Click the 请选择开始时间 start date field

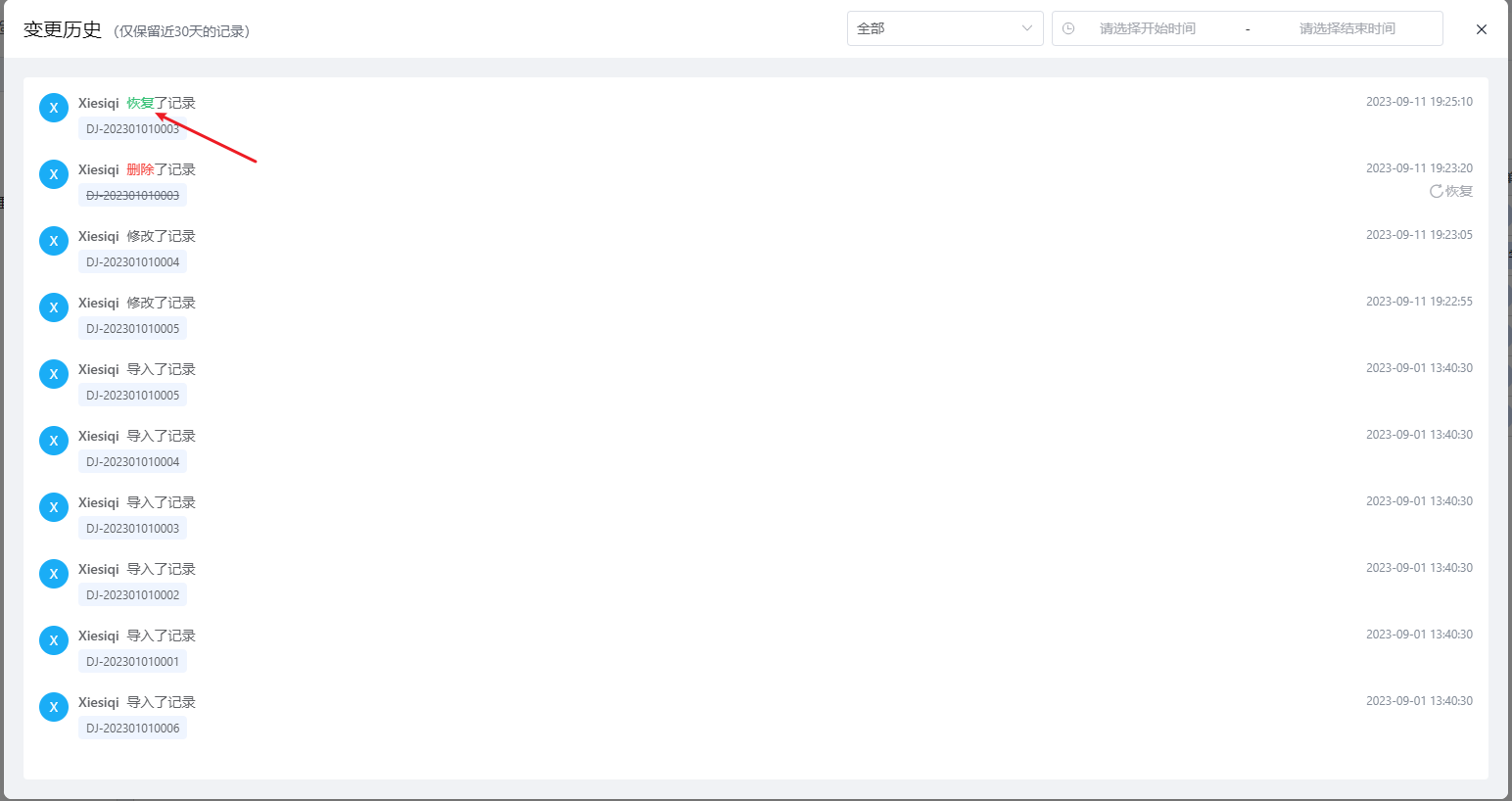1147,28
